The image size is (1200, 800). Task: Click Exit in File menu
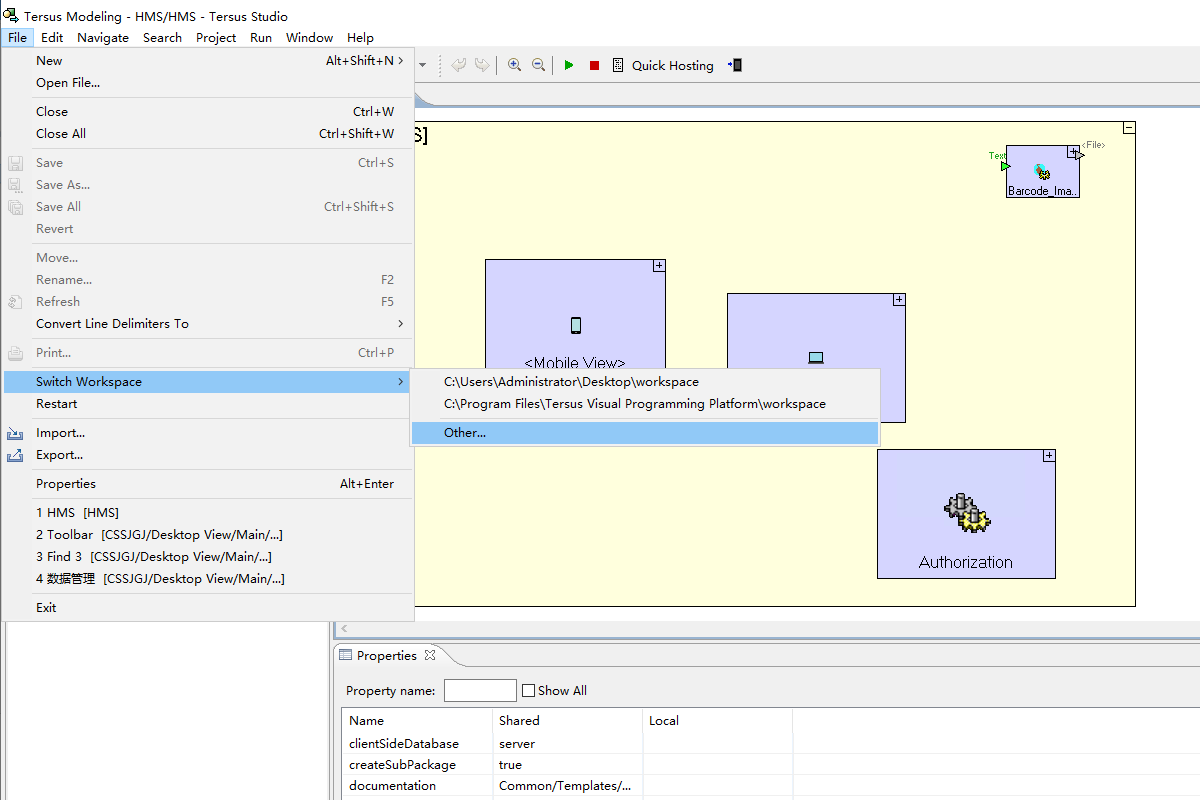pyautogui.click(x=208, y=608)
